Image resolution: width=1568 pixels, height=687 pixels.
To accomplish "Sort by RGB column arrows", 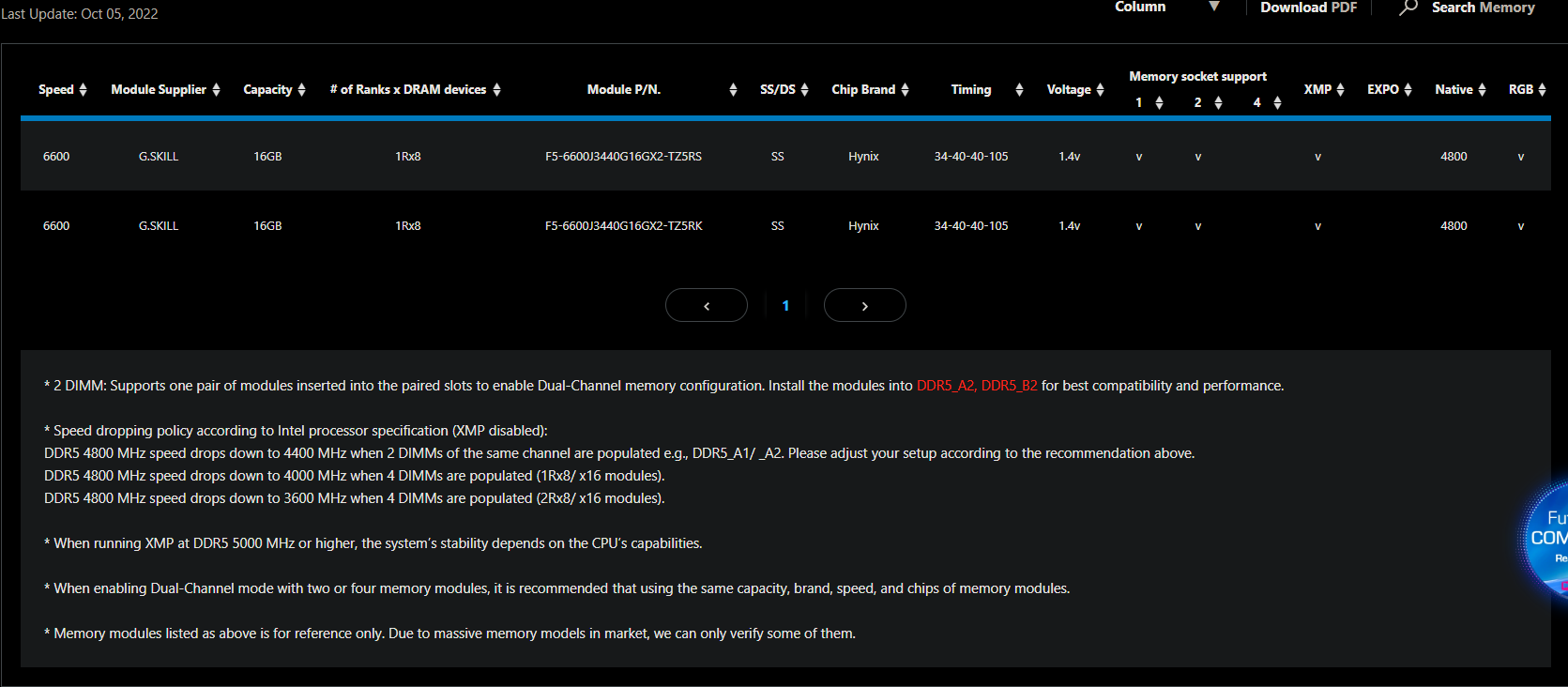I will (x=1542, y=89).
